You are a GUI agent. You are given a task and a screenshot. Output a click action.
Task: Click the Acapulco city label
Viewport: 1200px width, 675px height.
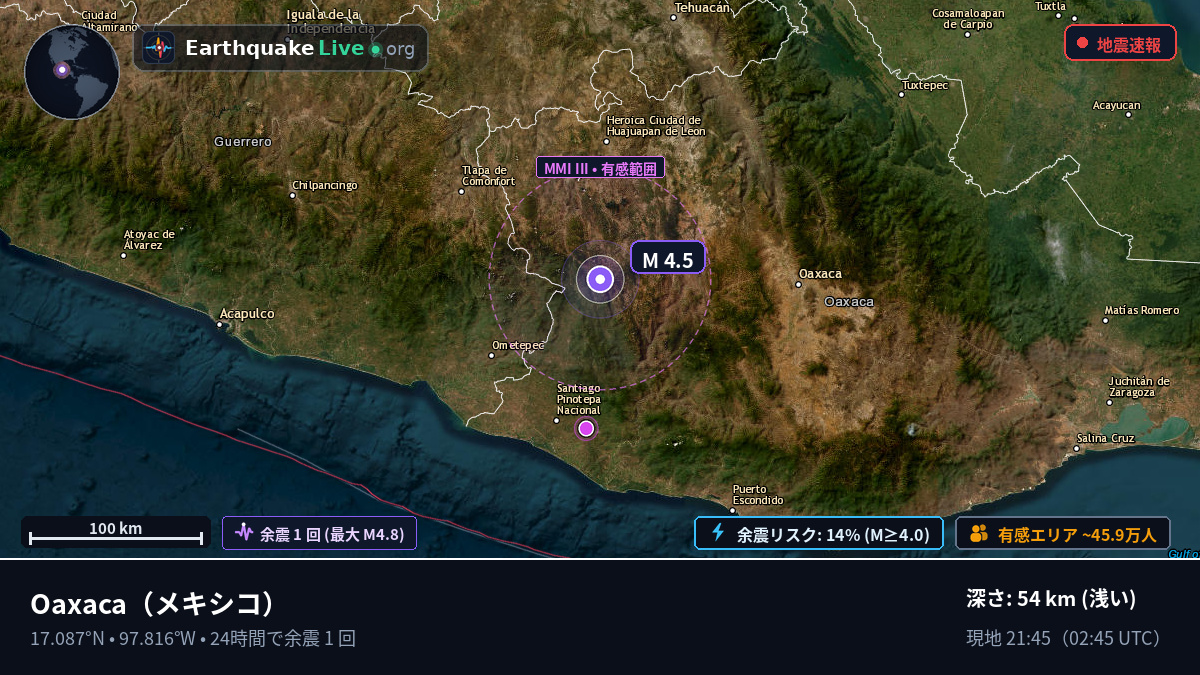(247, 313)
